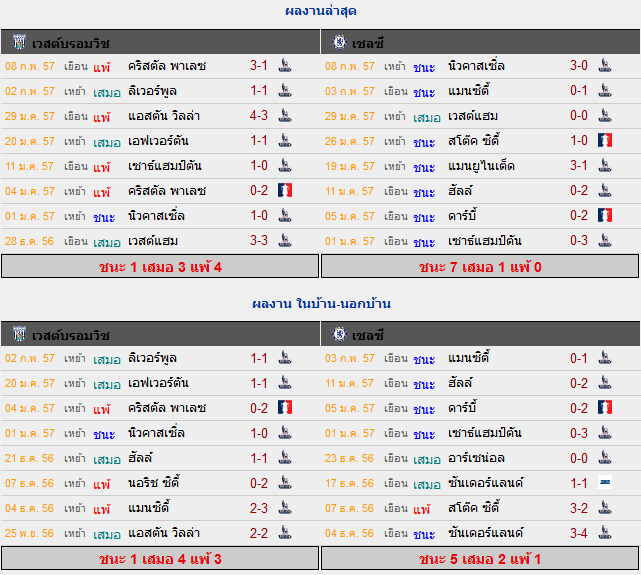Click the summary ชนะ 1 เสมอ 4 แพ้ 3
This screenshot has height=575, width=641.
point(160,559)
